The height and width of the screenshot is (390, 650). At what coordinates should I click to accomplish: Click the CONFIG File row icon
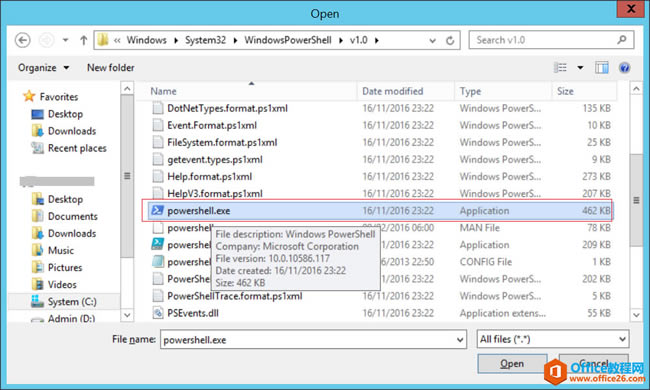(x=158, y=262)
